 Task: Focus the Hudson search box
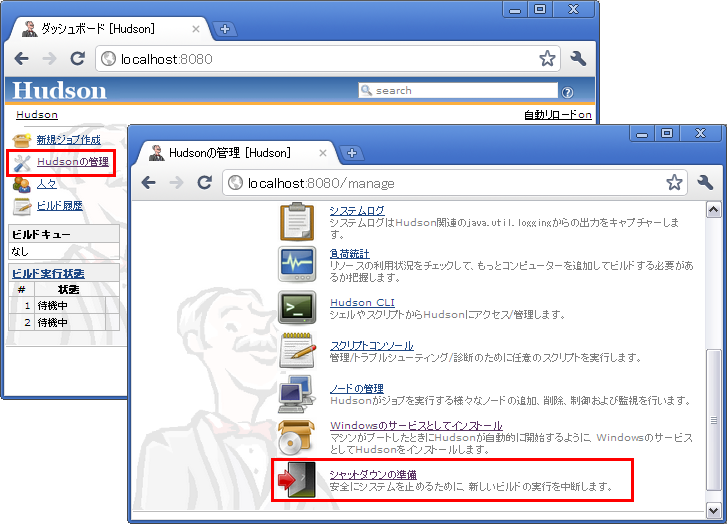[458, 90]
